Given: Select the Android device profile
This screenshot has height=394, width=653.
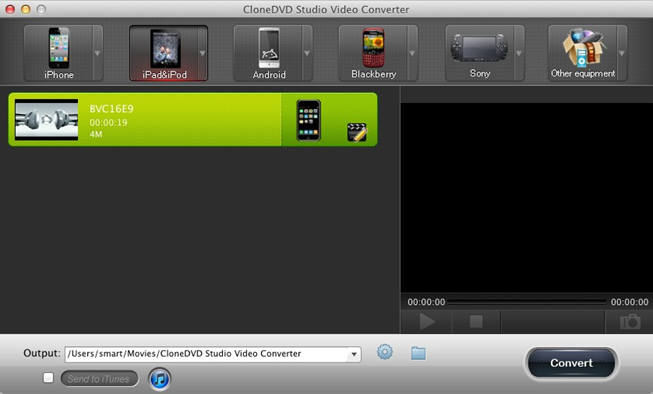Looking at the screenshot, I should pos(269,53).
